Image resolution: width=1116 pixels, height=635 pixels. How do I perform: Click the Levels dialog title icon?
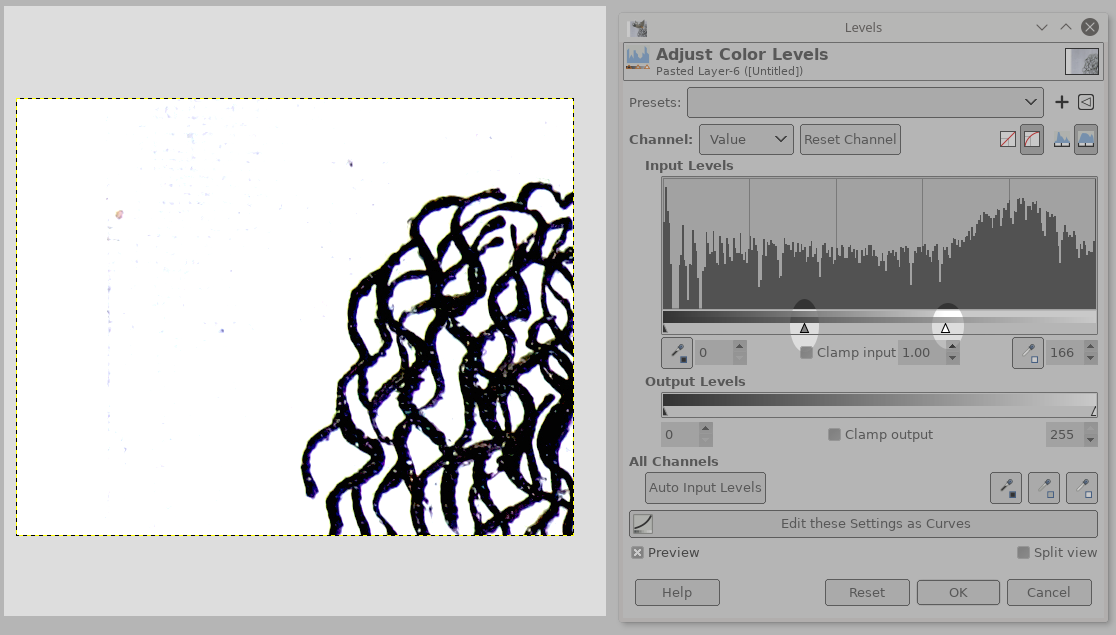638,28
